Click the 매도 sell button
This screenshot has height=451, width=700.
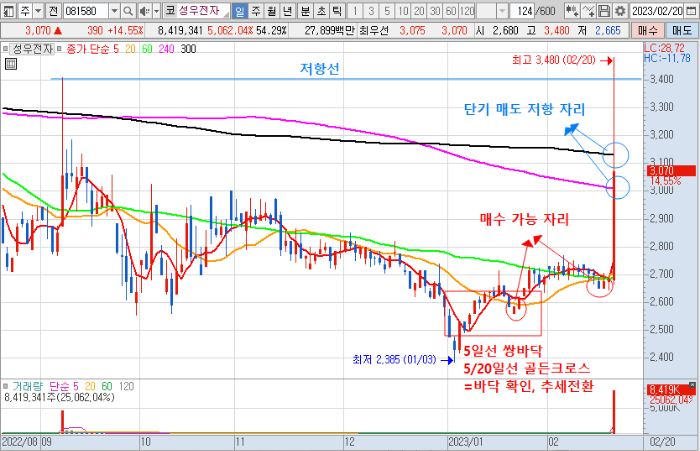[x=682, y=30]
